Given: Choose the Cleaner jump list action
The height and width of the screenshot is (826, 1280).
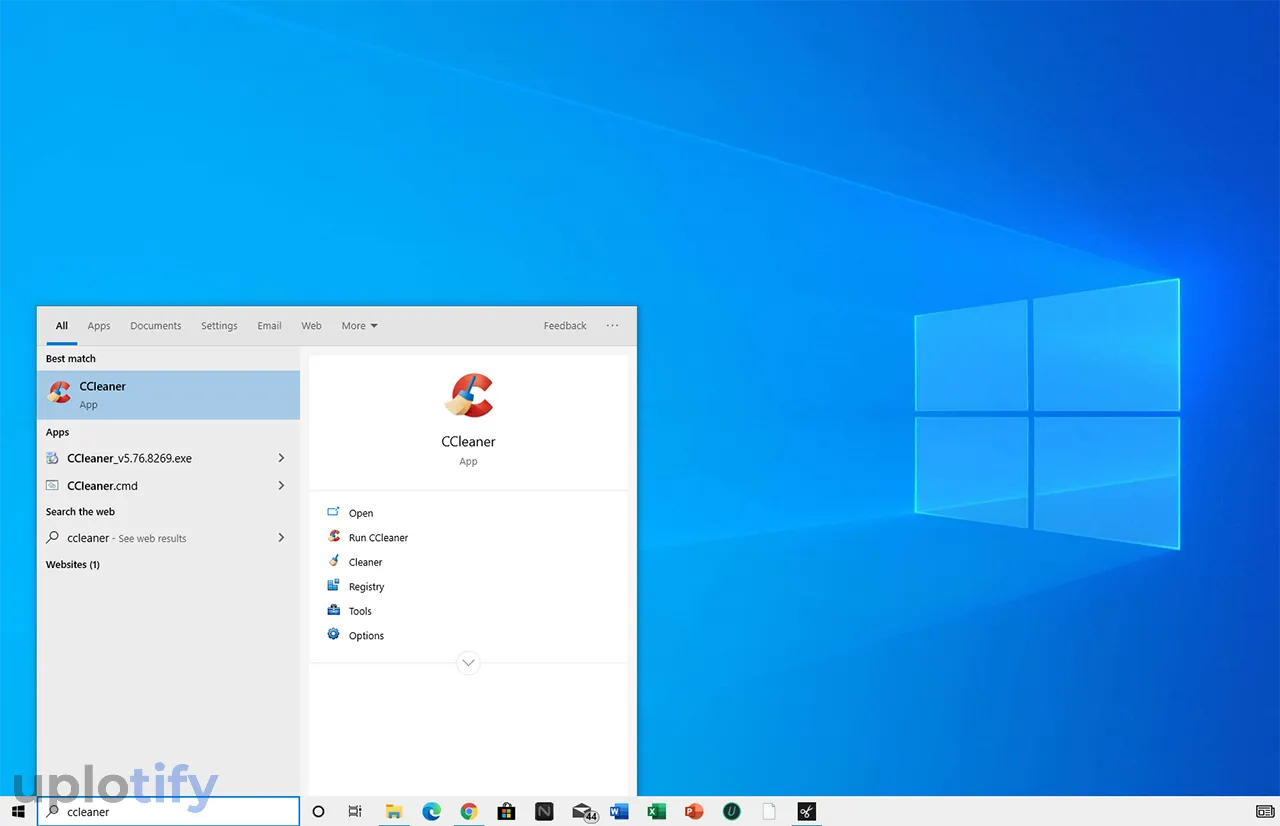Looking at the screenshot, I should pos(365,562).
